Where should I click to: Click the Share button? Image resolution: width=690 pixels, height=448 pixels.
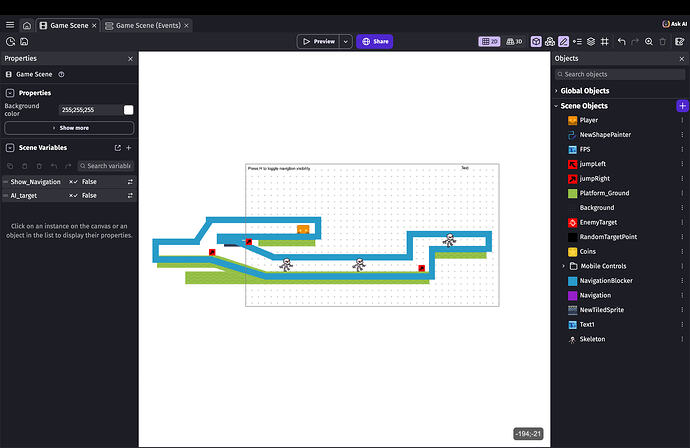pos(374,41)
